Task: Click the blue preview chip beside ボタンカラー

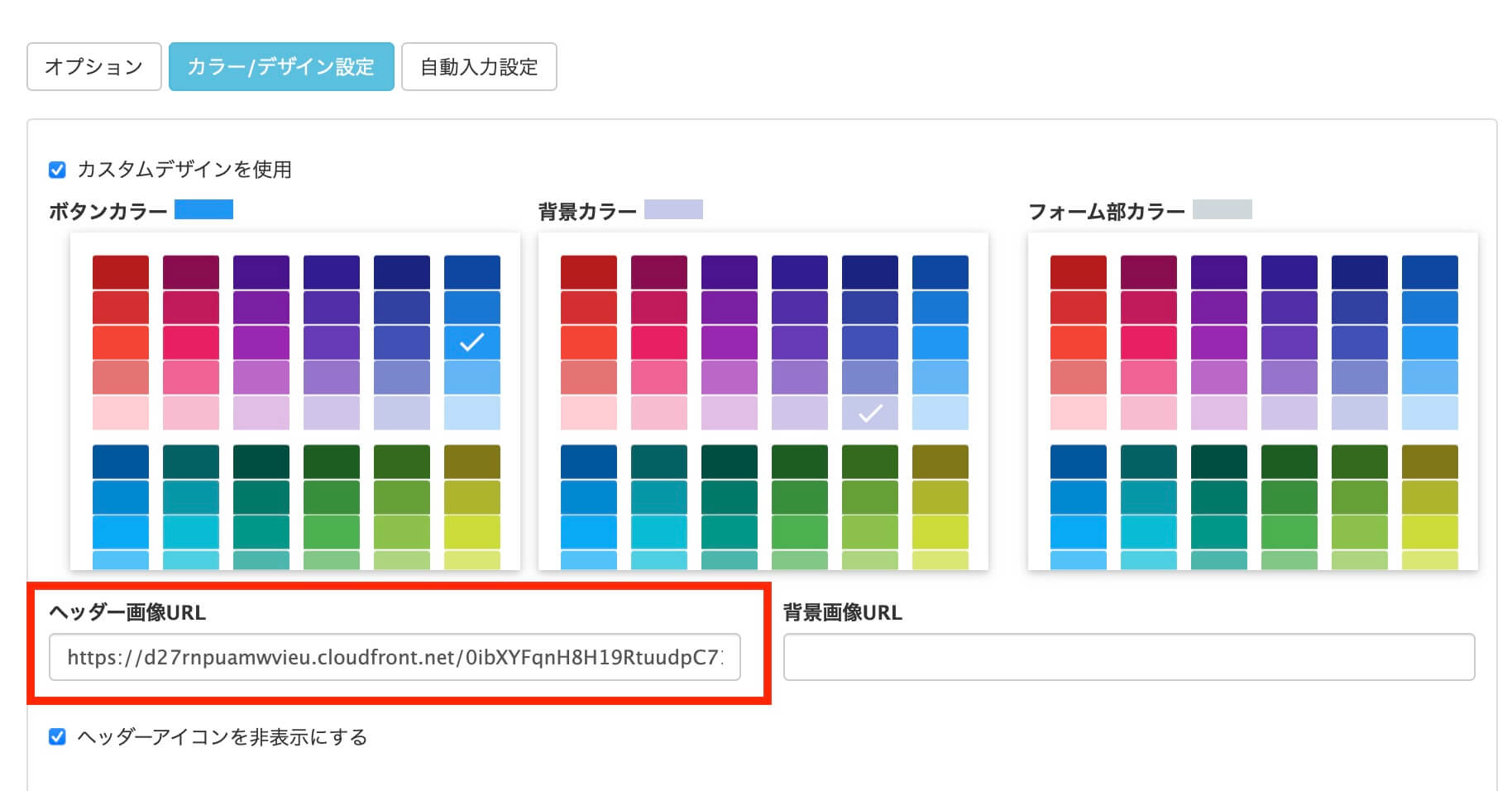Action: point(203,210)
